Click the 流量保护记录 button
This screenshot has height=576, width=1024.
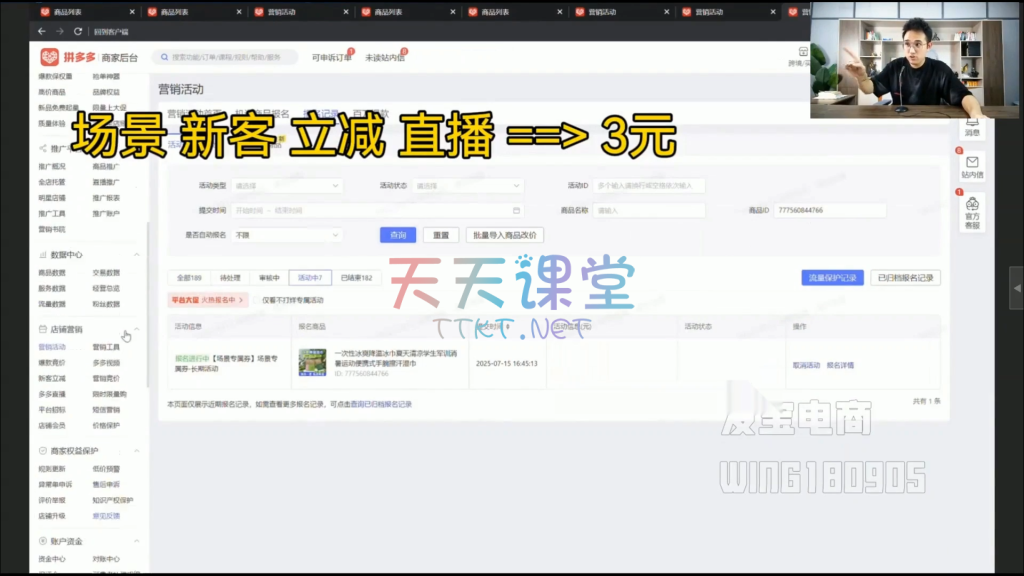pos(832,278)
